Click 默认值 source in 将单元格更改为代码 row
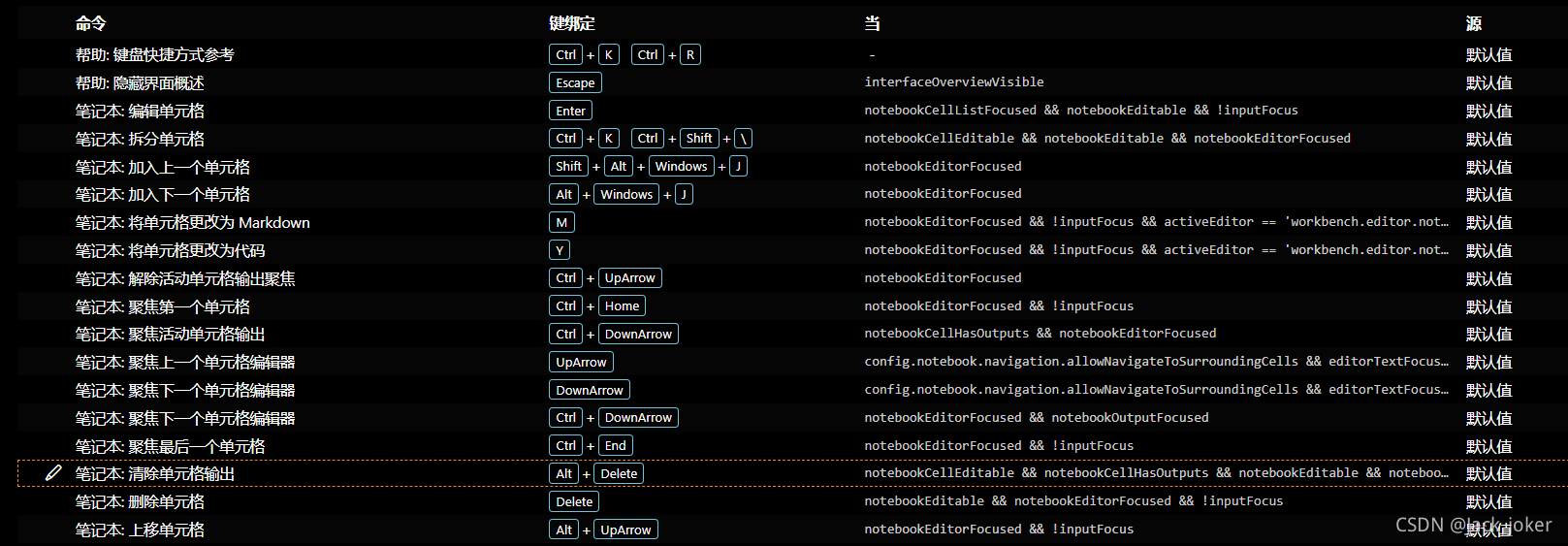This screenshot has height=546, width=1568. (1489, 251)
